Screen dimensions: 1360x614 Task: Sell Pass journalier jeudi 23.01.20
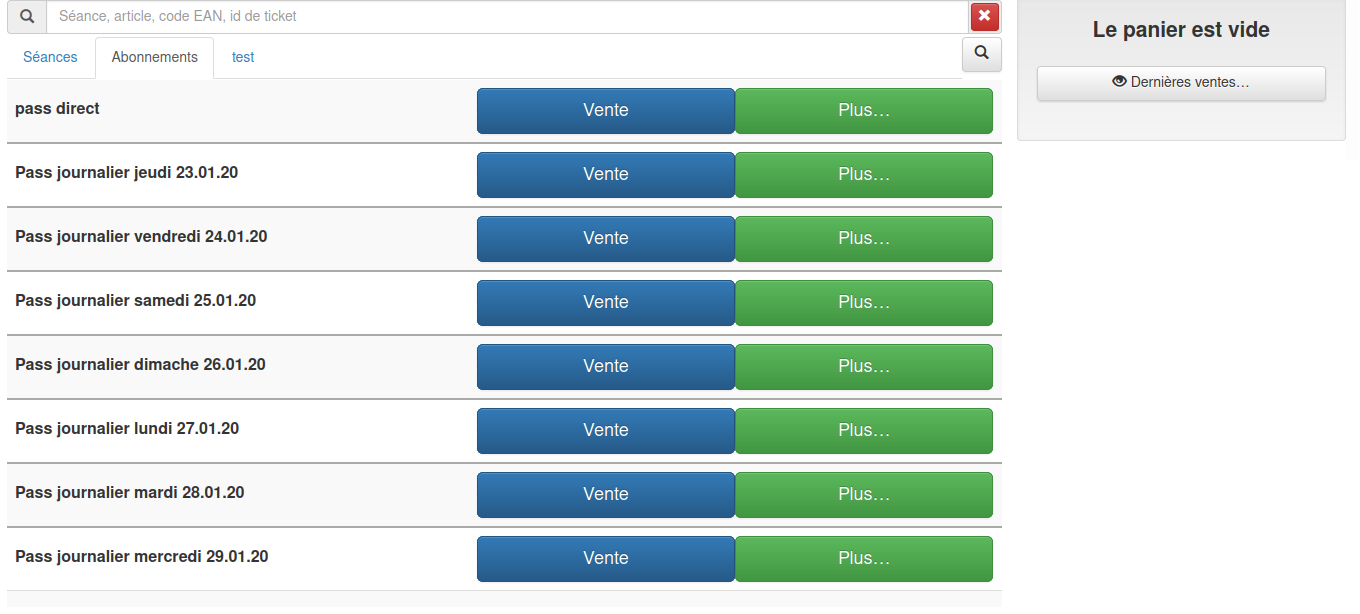point(606,175)
